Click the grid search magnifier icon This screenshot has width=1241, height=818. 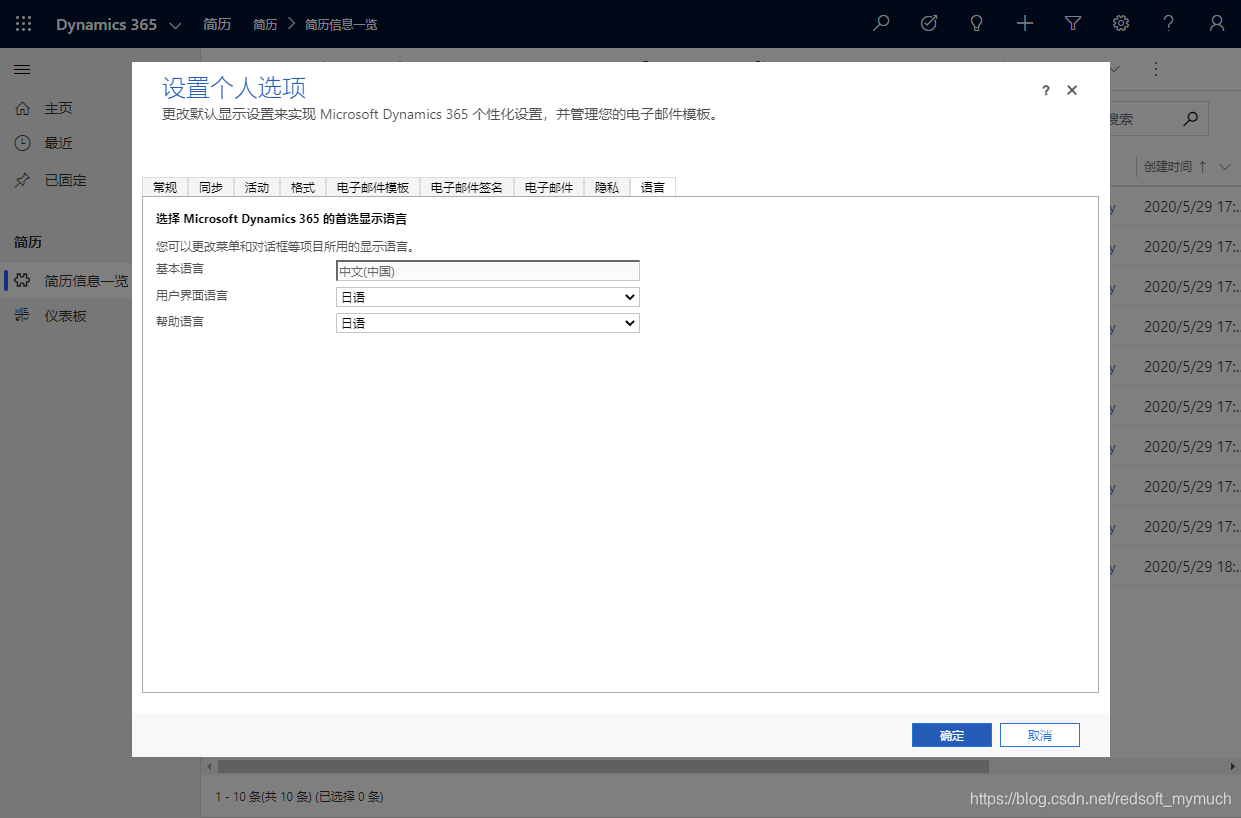pos(1190,119)
